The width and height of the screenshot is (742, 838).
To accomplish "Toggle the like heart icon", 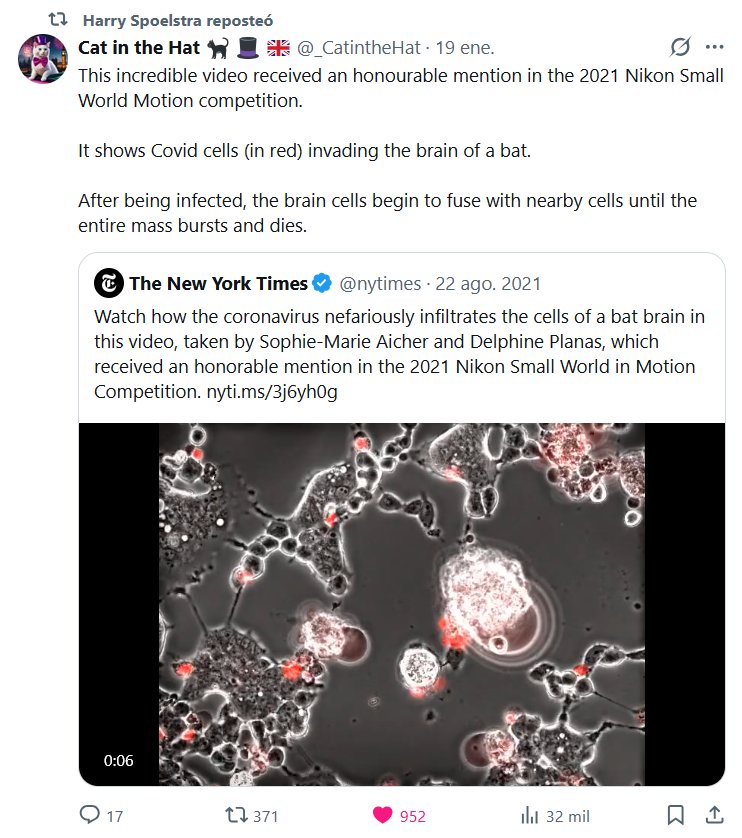I will point(382,815).
